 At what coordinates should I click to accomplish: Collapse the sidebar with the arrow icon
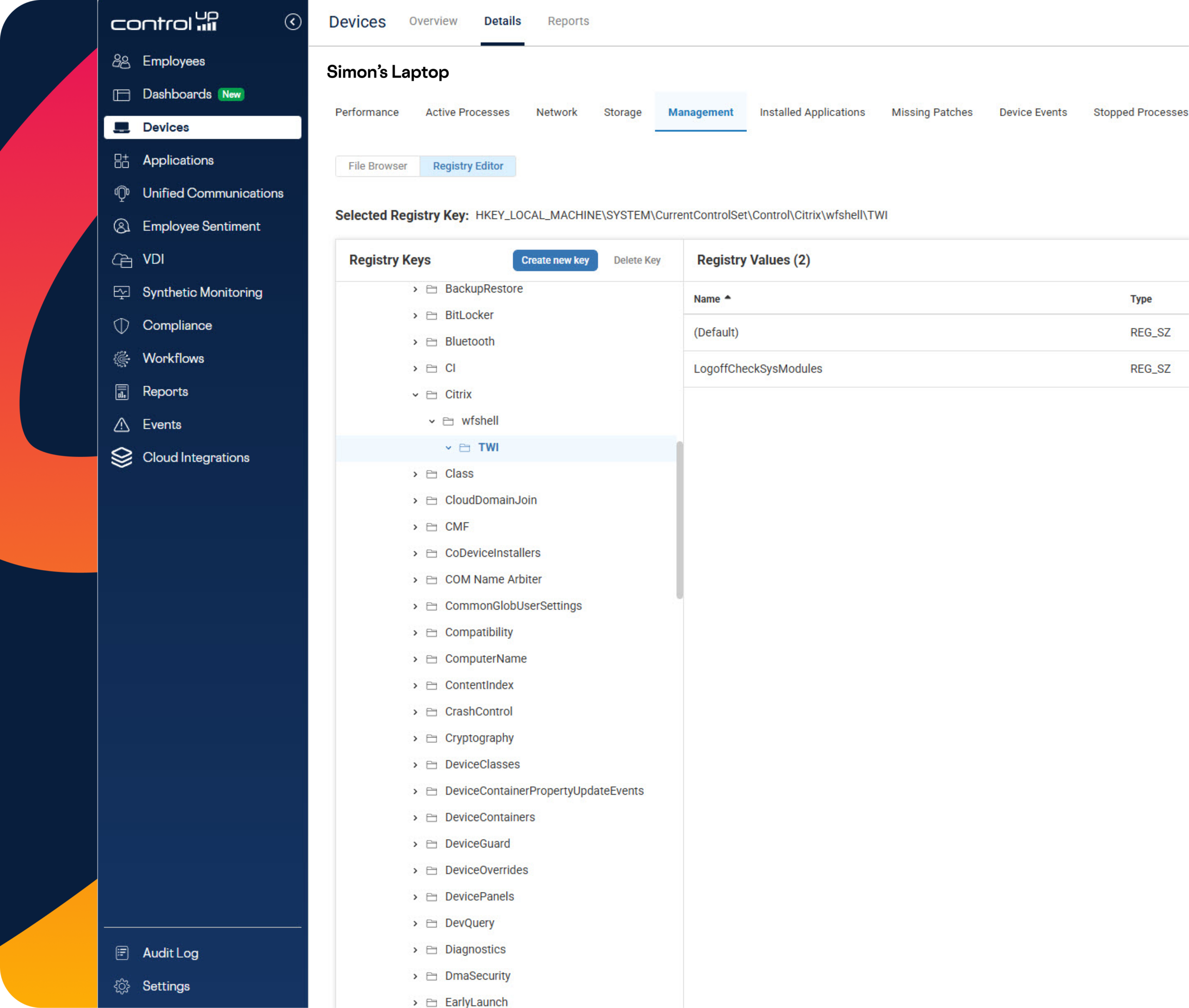tap(293, 22)
